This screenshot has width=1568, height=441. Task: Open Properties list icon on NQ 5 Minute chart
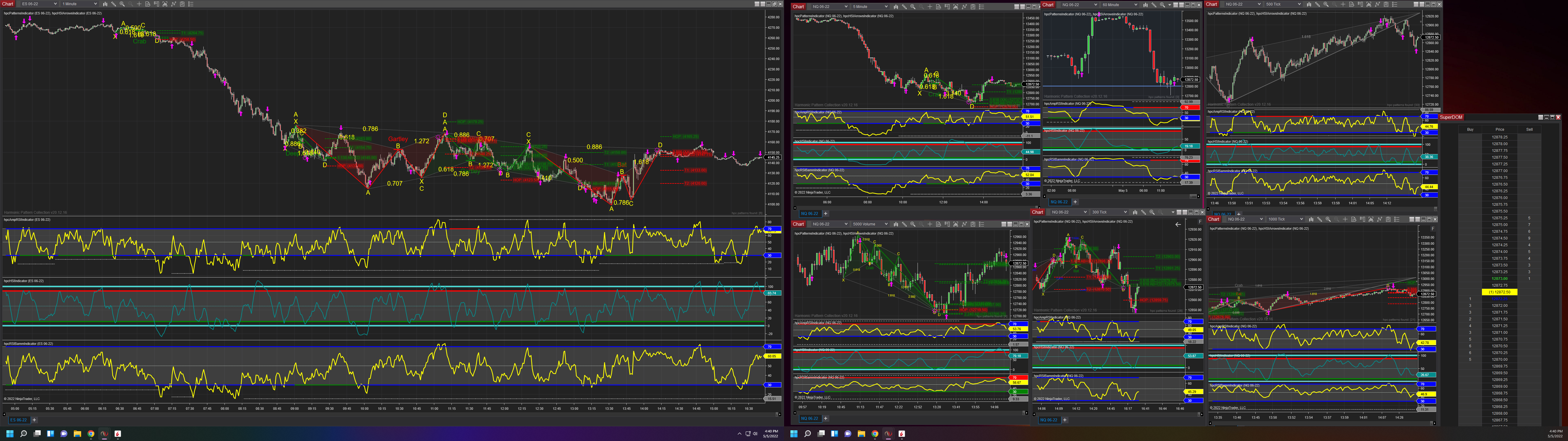pyautogui.click(x=982, y=7)
